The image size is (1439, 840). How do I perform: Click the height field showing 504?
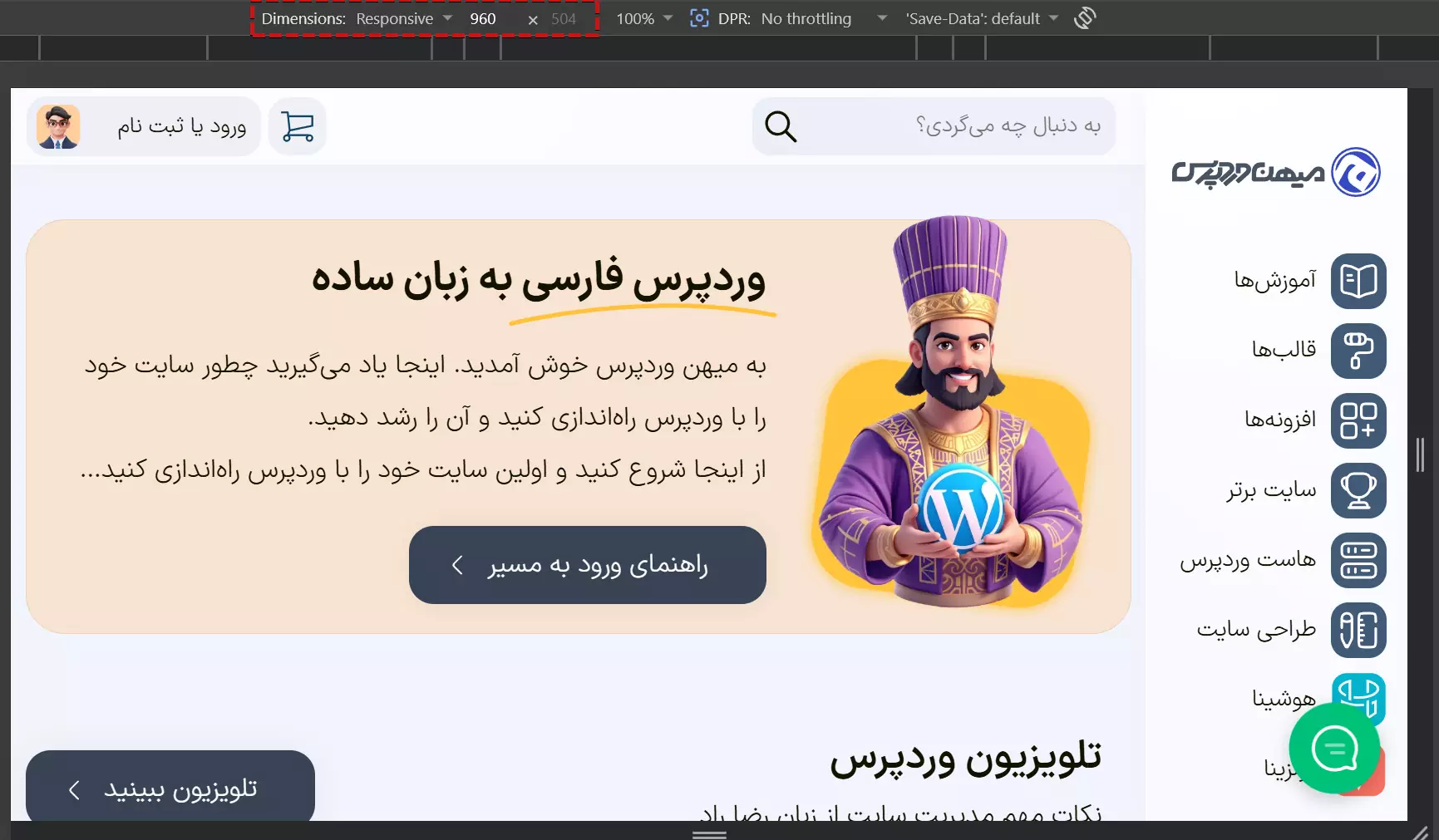pos(564,18)
